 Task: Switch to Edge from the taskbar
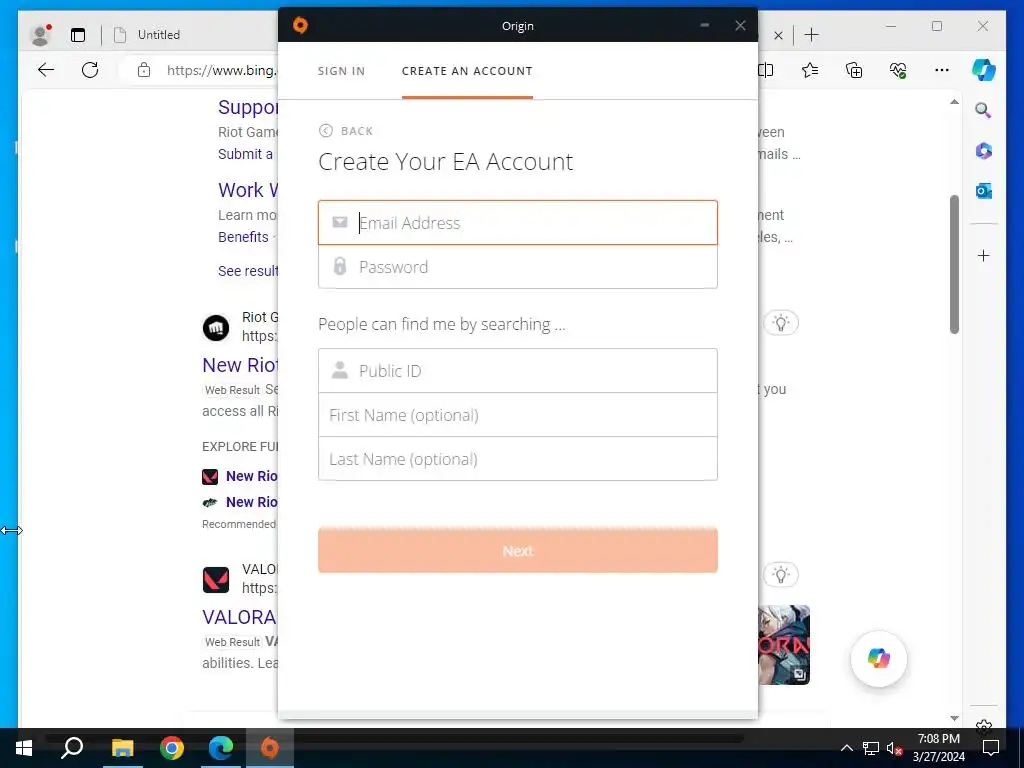point(221,748)
